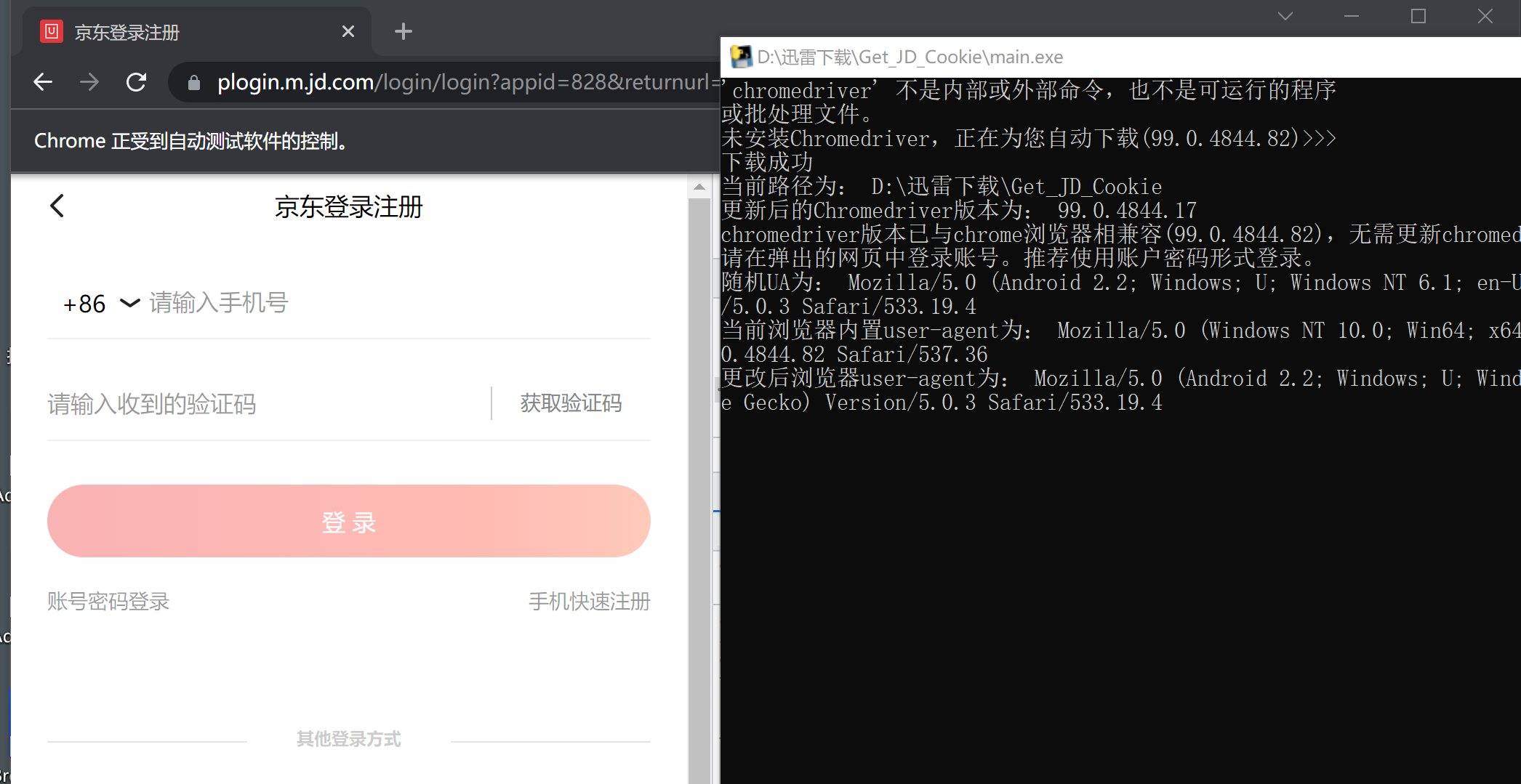Click the vertical scrollbar track in Chrome
The width and height of the screenshot is (1521, 784).
coord(699,490)
